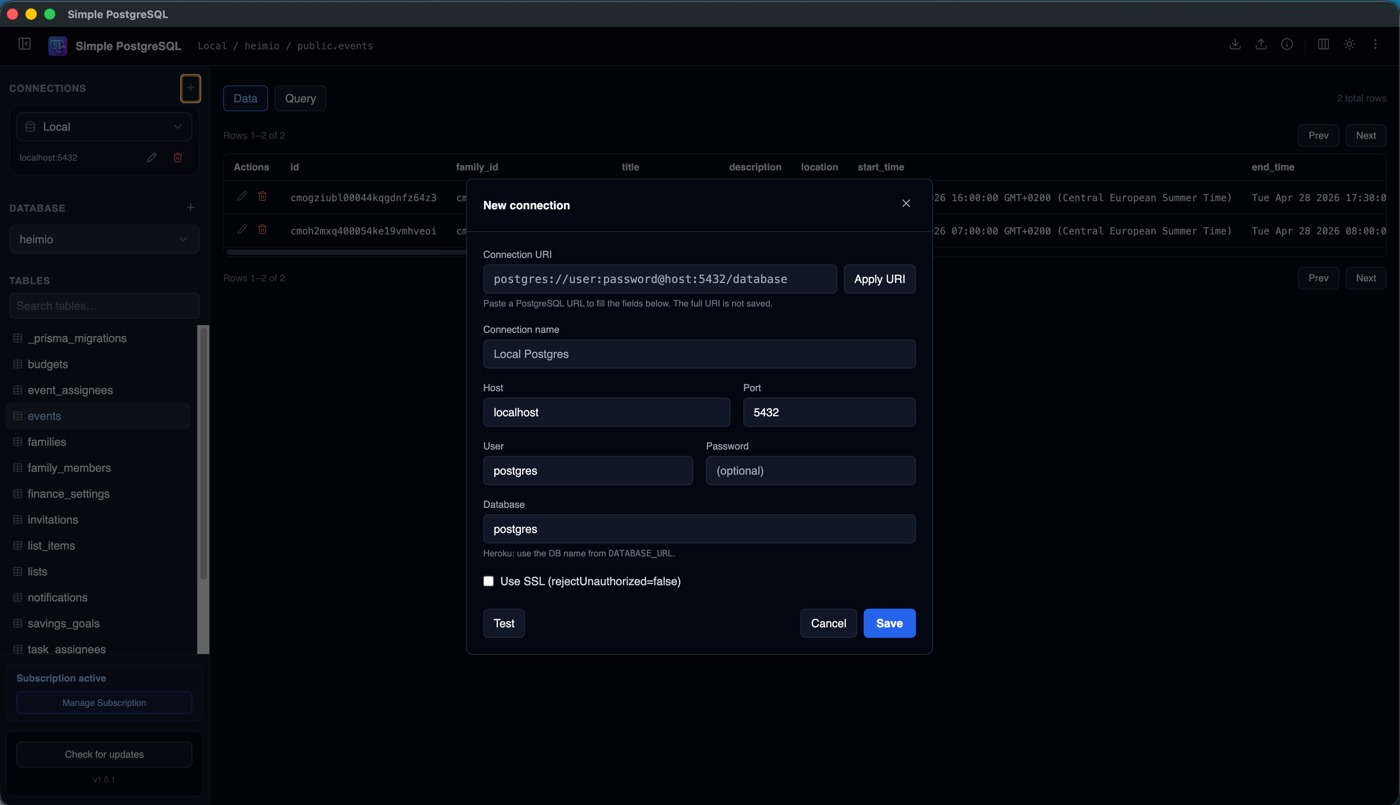Click the tables list vertical scrollbar
The height and width of the screenshot is (805, 1400).
[x=204, y=455]
